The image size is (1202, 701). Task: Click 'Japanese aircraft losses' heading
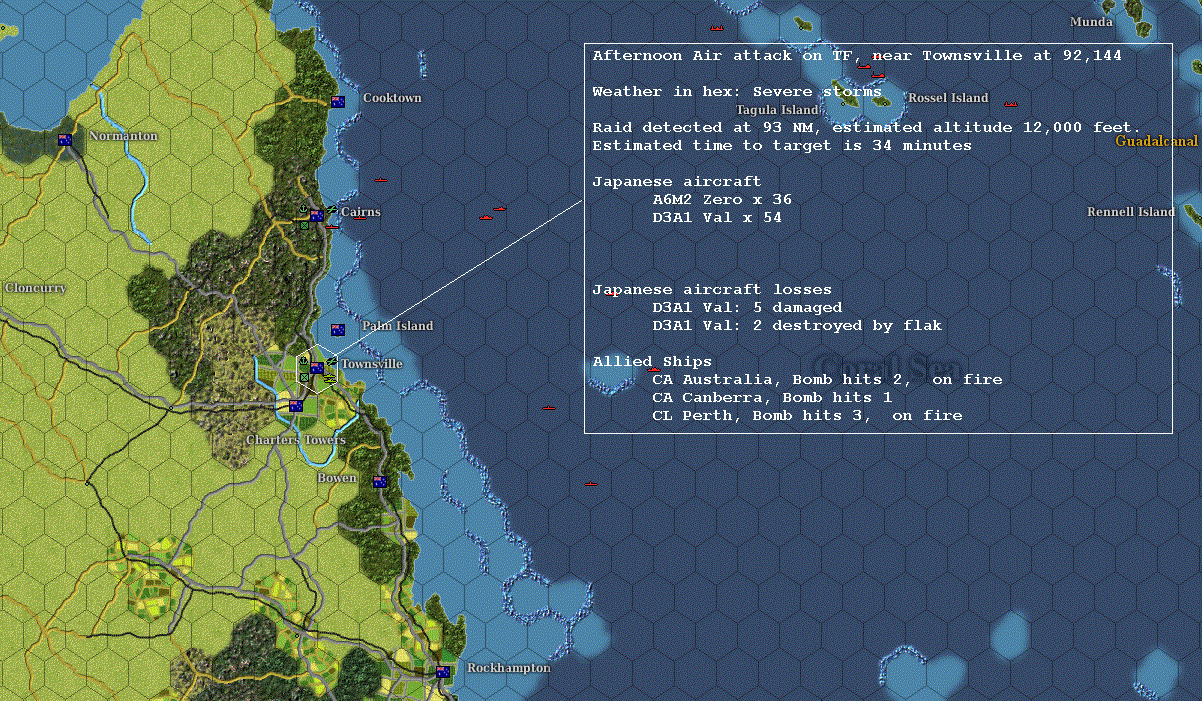(x=712, y=290)
